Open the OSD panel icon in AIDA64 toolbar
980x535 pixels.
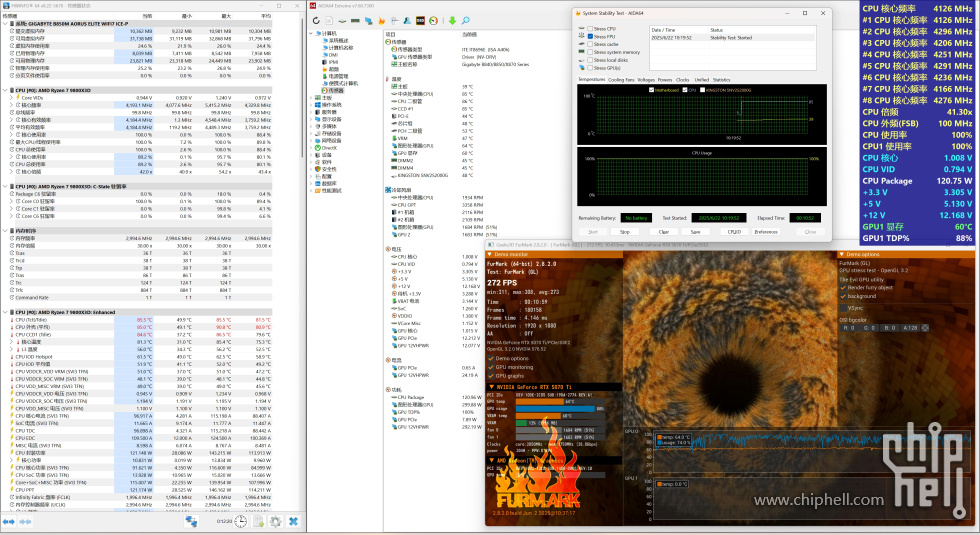coord(420,21)
